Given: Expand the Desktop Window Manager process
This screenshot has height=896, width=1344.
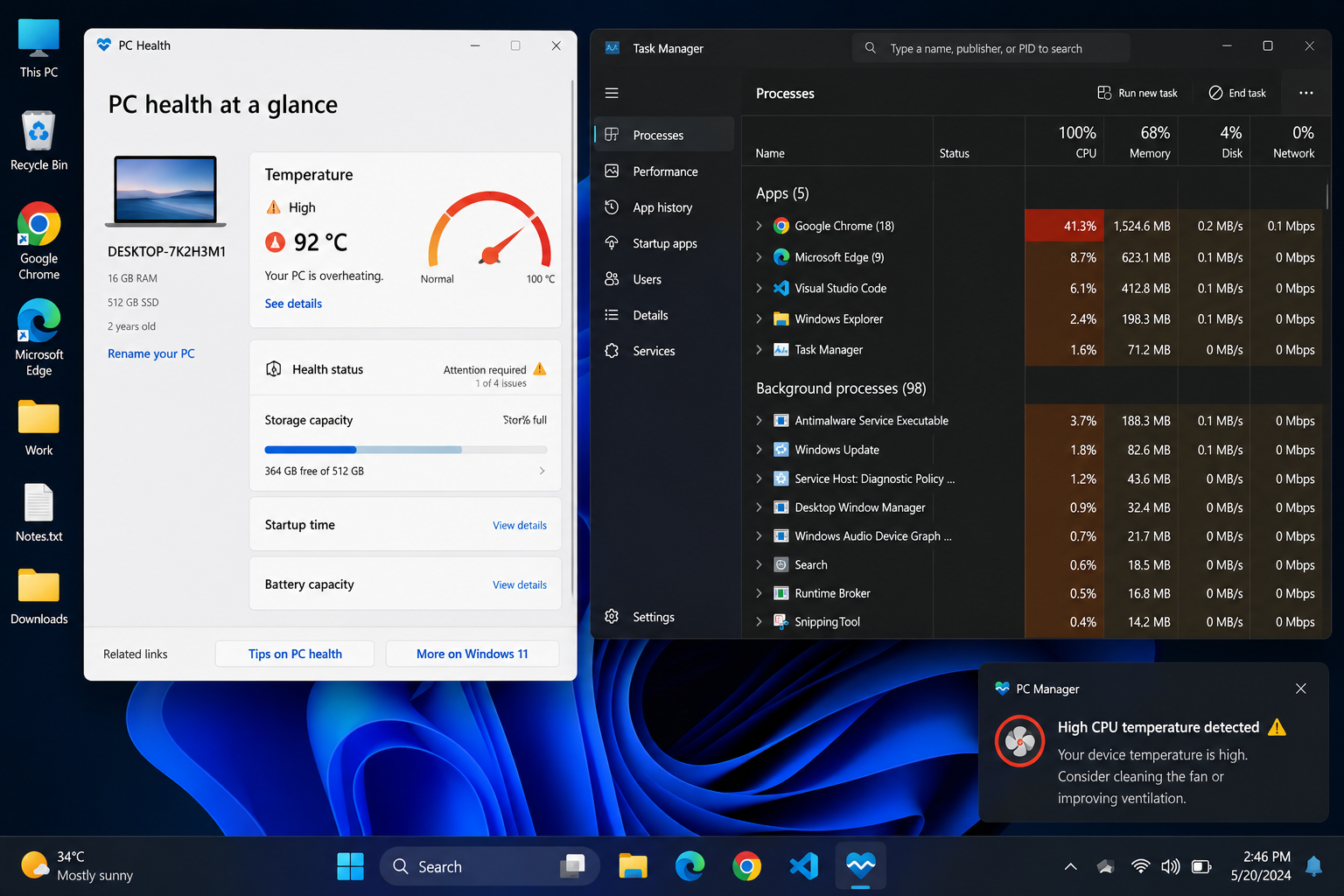Looking at the screenshot, I should (759, 507).
